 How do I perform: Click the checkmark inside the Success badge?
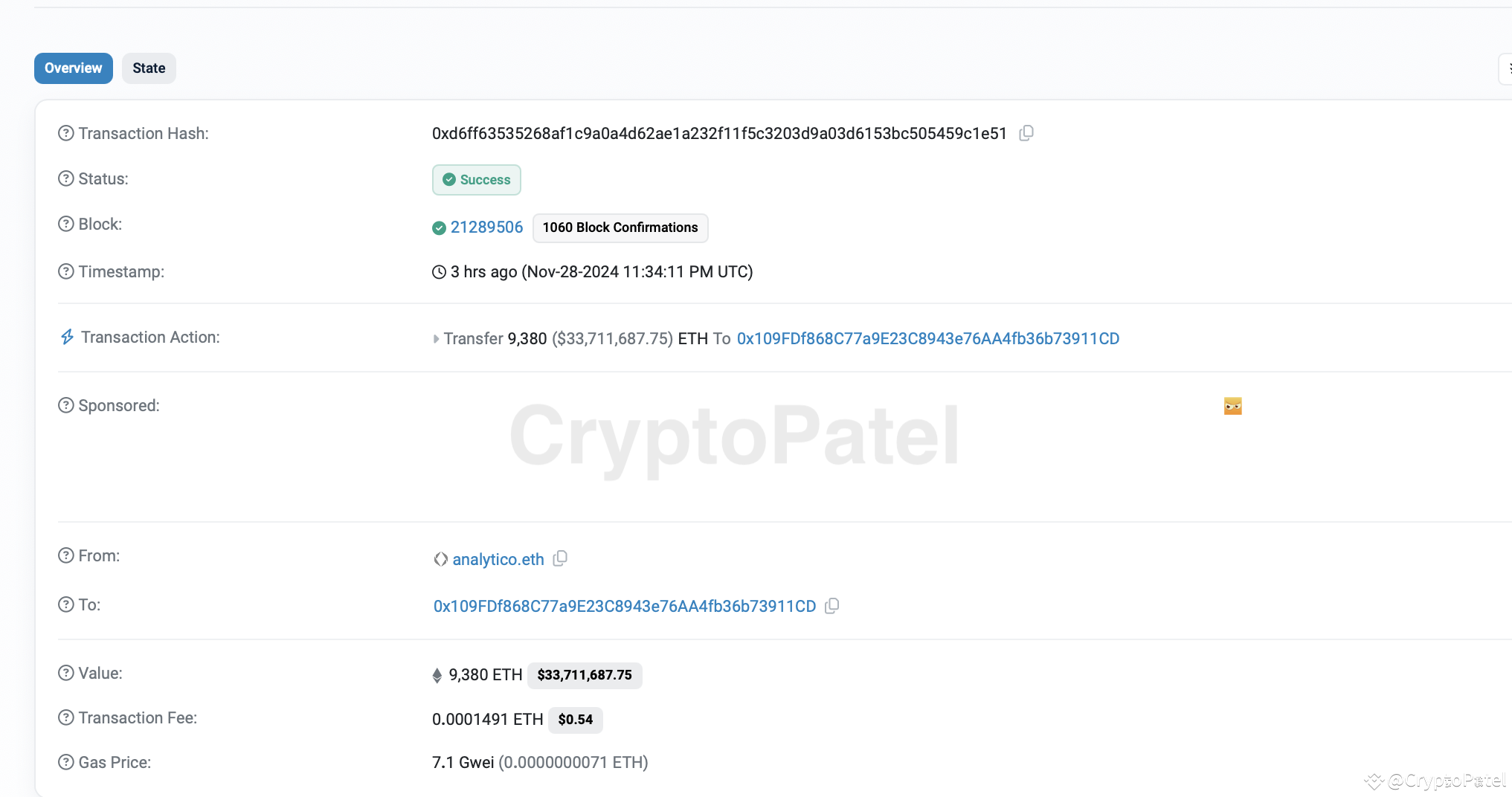point(448,179)
